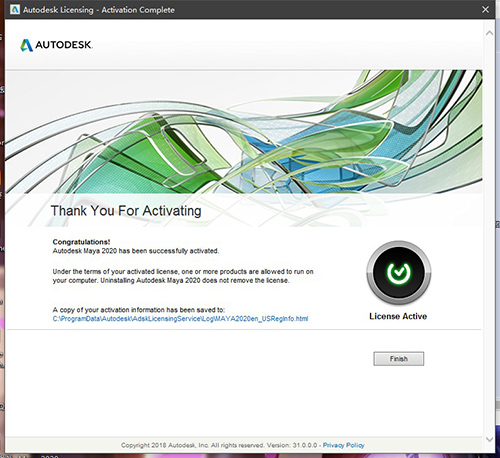Click the Autodesk logo in the header

[x=56, y=45]
